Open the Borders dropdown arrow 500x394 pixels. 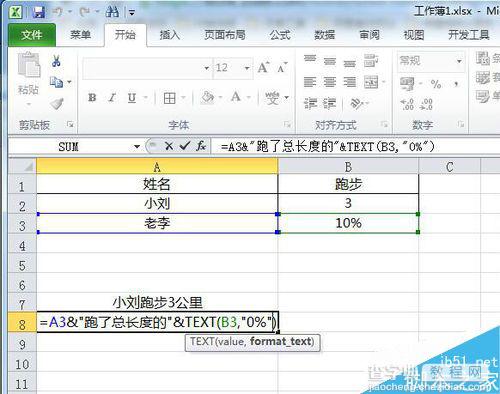click(x=183, y=98)
